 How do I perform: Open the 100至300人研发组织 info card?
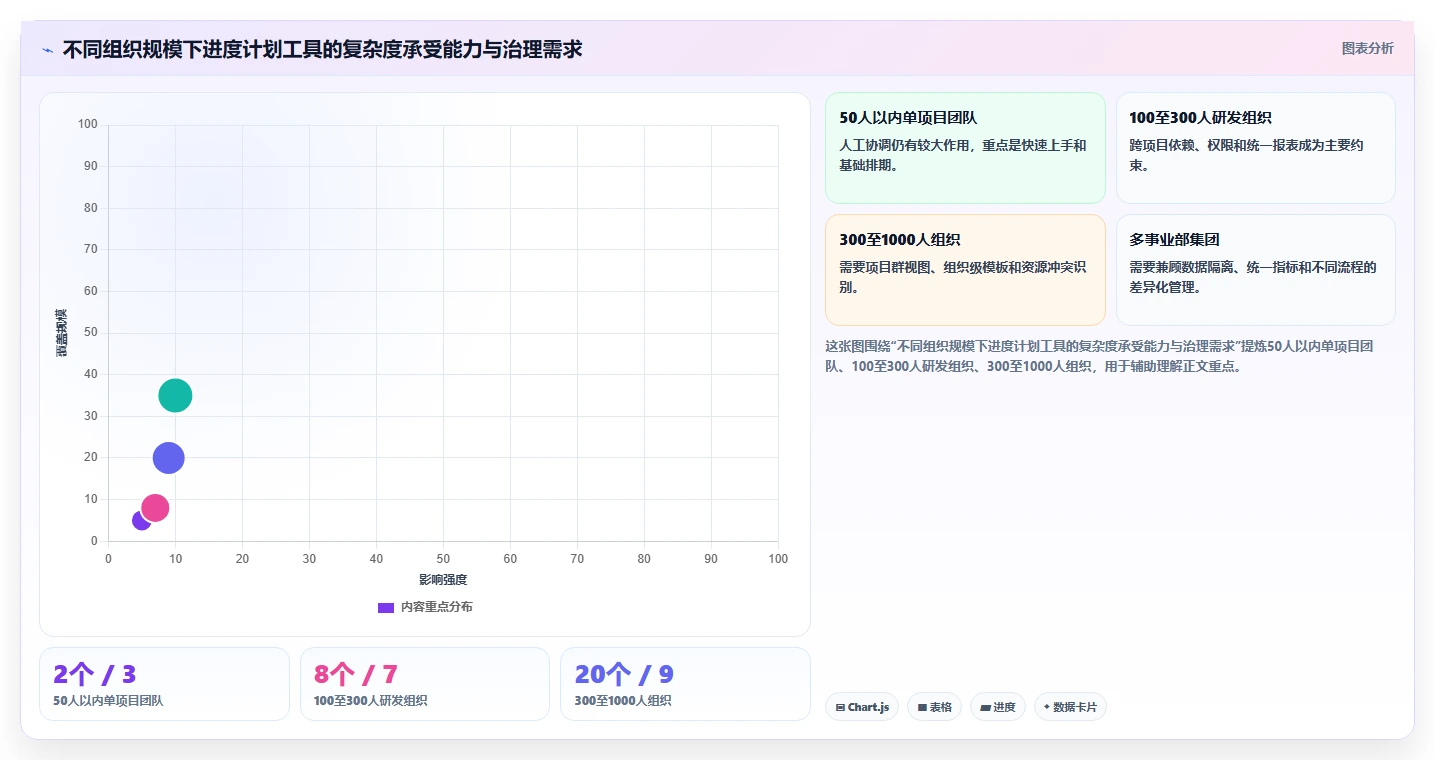pyautogui.click(x=1255, y=148)
